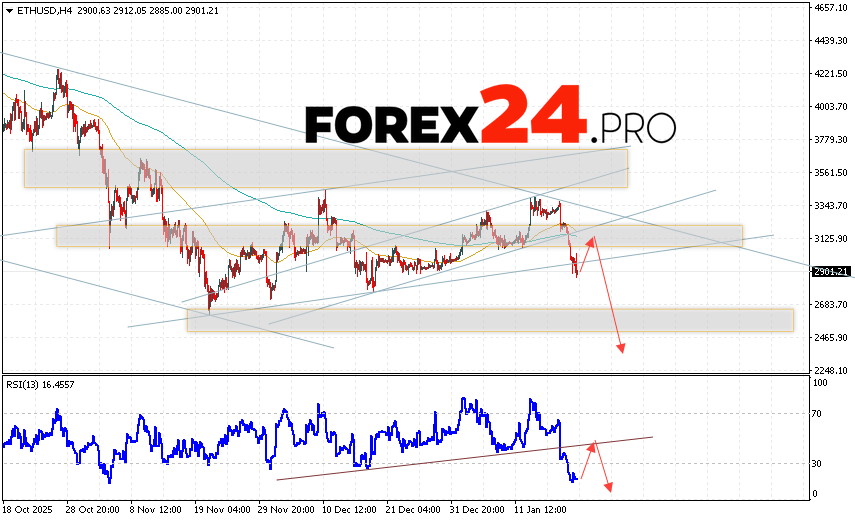Select the lower gray support zone near 2683.70
Image resolution: width=855 pixels, height=521 pixels.
pyautogui.click(x=490, y=320)
